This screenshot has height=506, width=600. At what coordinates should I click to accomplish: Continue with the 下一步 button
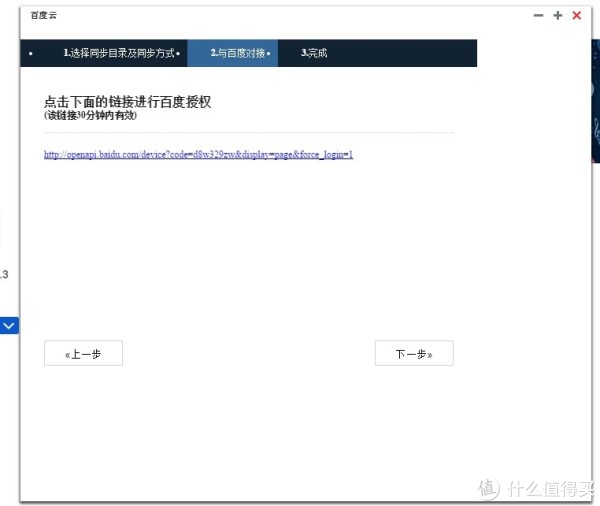click(414, 353)
